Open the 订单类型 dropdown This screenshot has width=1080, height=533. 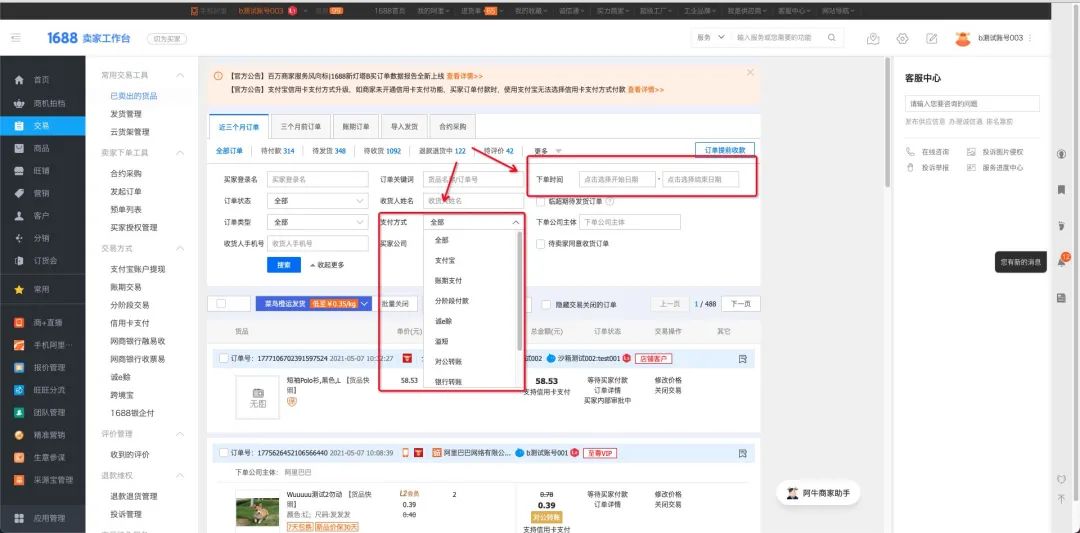coord(318,222)
